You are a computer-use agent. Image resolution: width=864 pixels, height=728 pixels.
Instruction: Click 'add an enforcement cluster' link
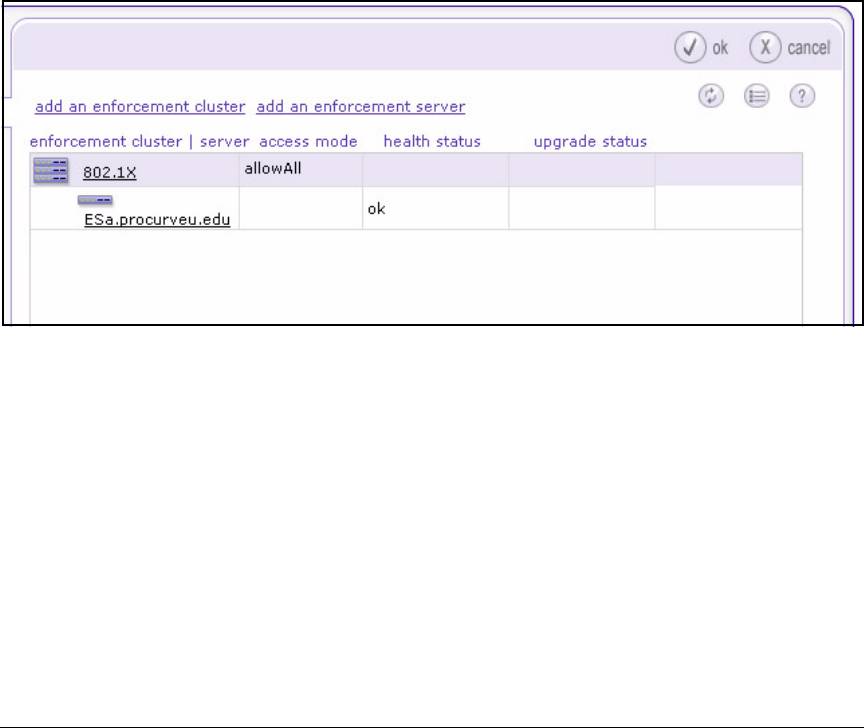pyautogui.click(x=140, y=106)
